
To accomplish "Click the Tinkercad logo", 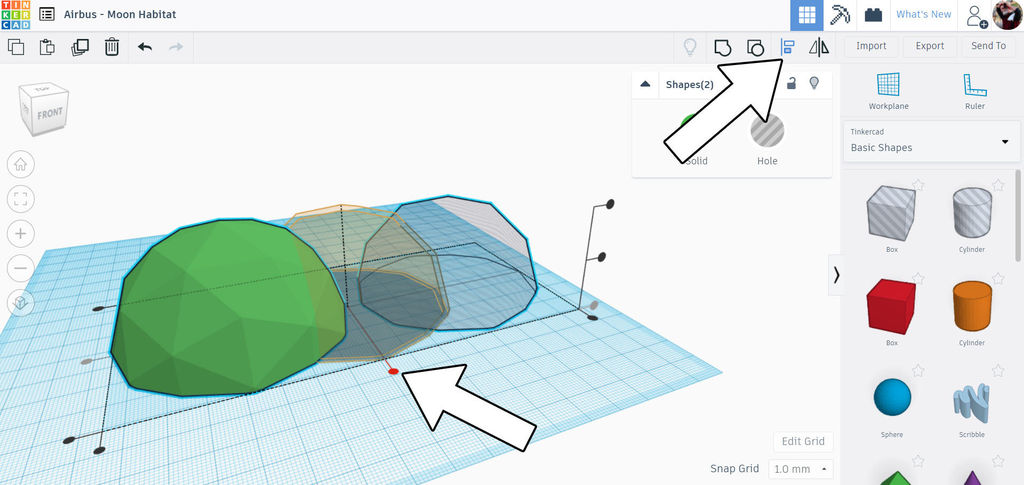I will [x=15, y=14].
